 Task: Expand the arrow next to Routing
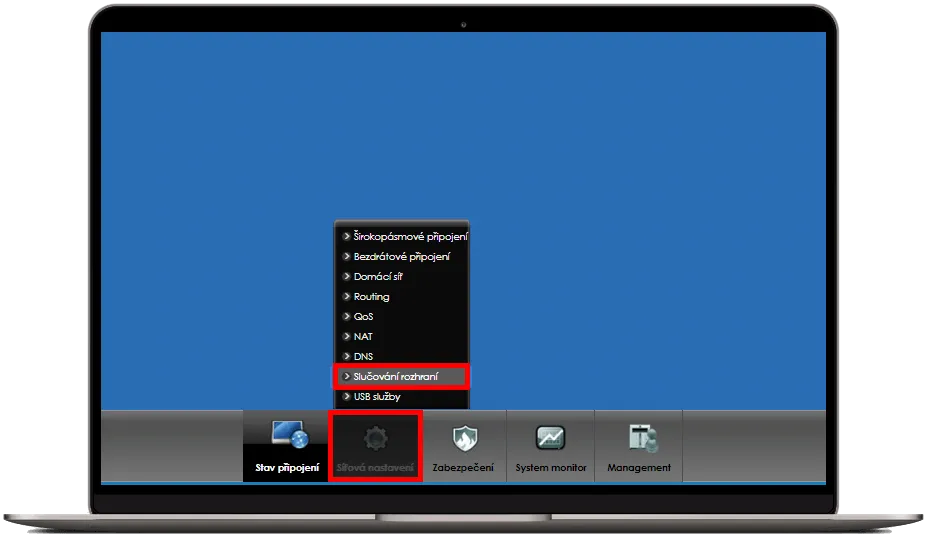[x=346, y=297]
